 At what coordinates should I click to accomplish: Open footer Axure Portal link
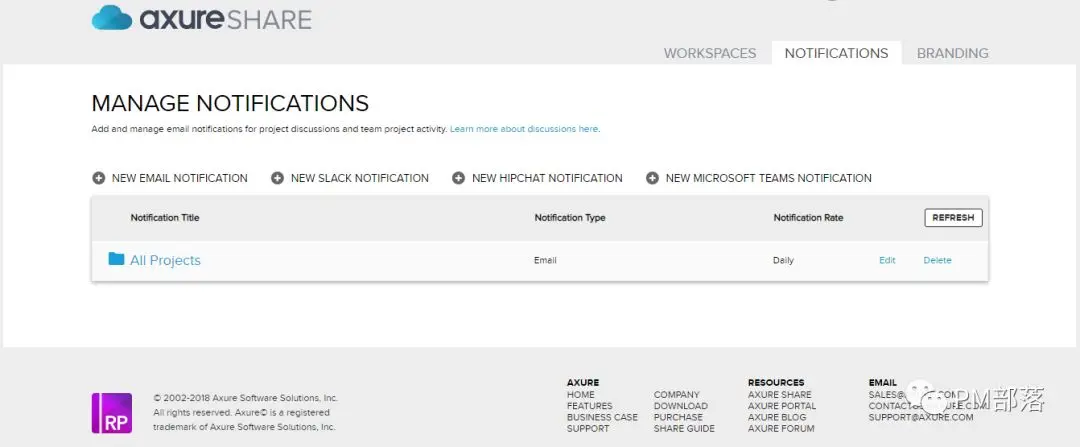click(782, 406)
